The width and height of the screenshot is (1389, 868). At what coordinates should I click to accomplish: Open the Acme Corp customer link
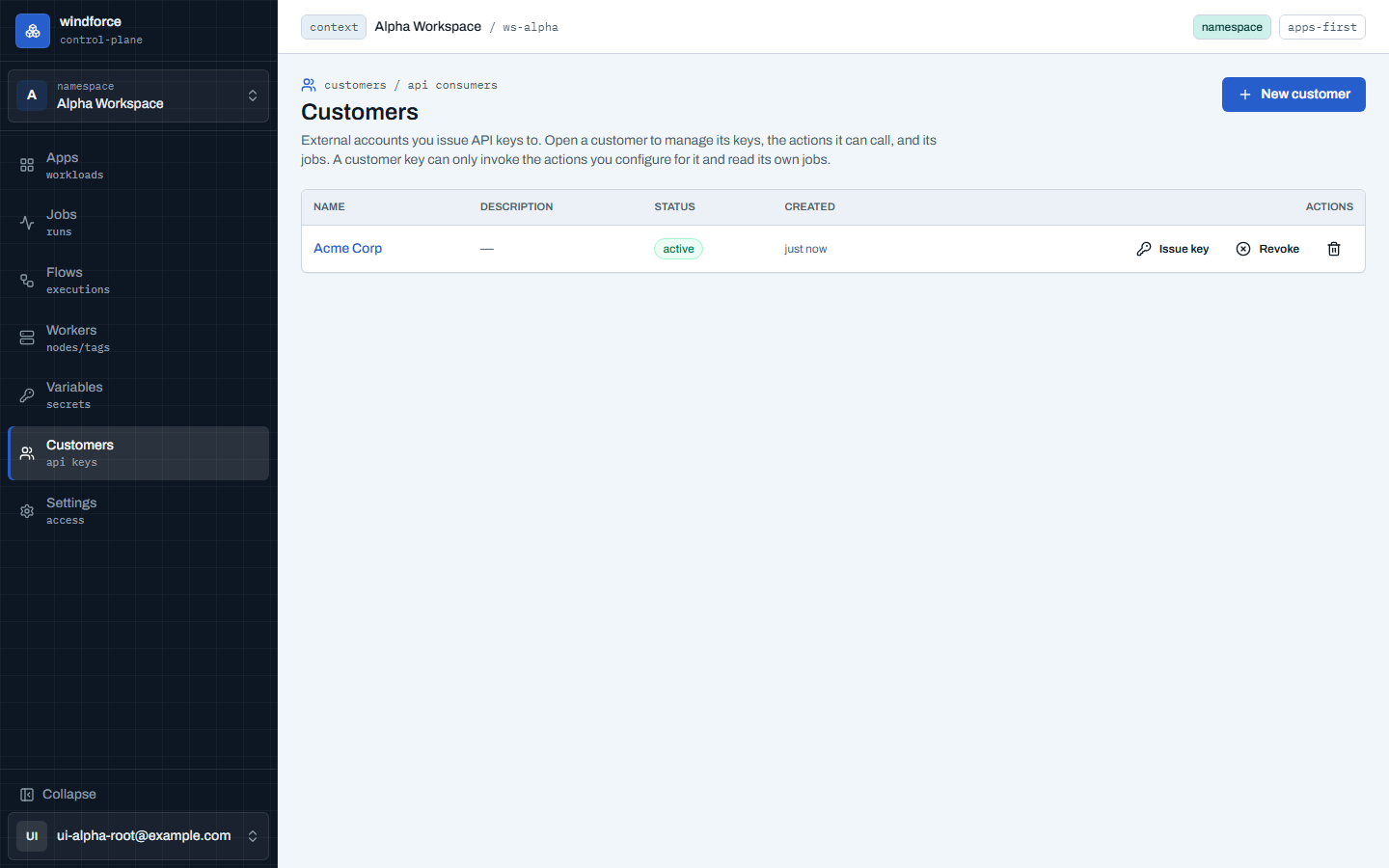(348, 248)
